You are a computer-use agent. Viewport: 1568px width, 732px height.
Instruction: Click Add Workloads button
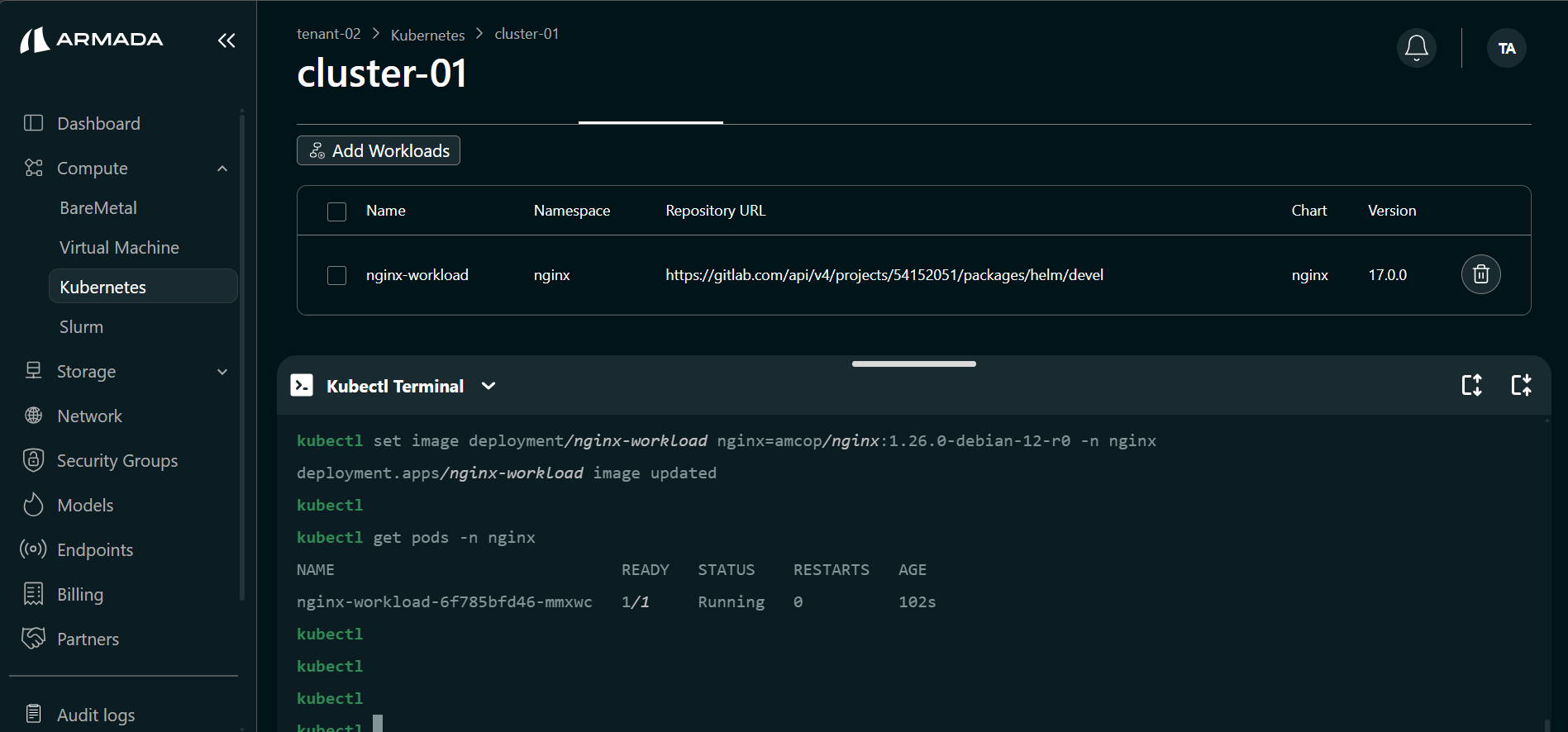(x=379, y=150)
